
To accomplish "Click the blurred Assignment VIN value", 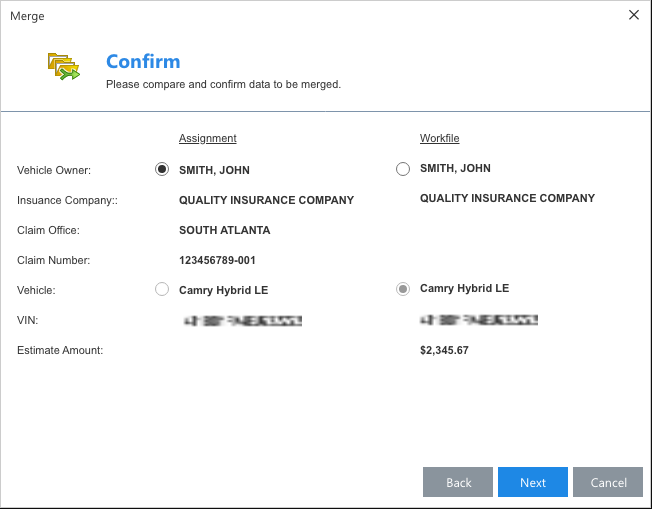I will (x=243, y=321).
